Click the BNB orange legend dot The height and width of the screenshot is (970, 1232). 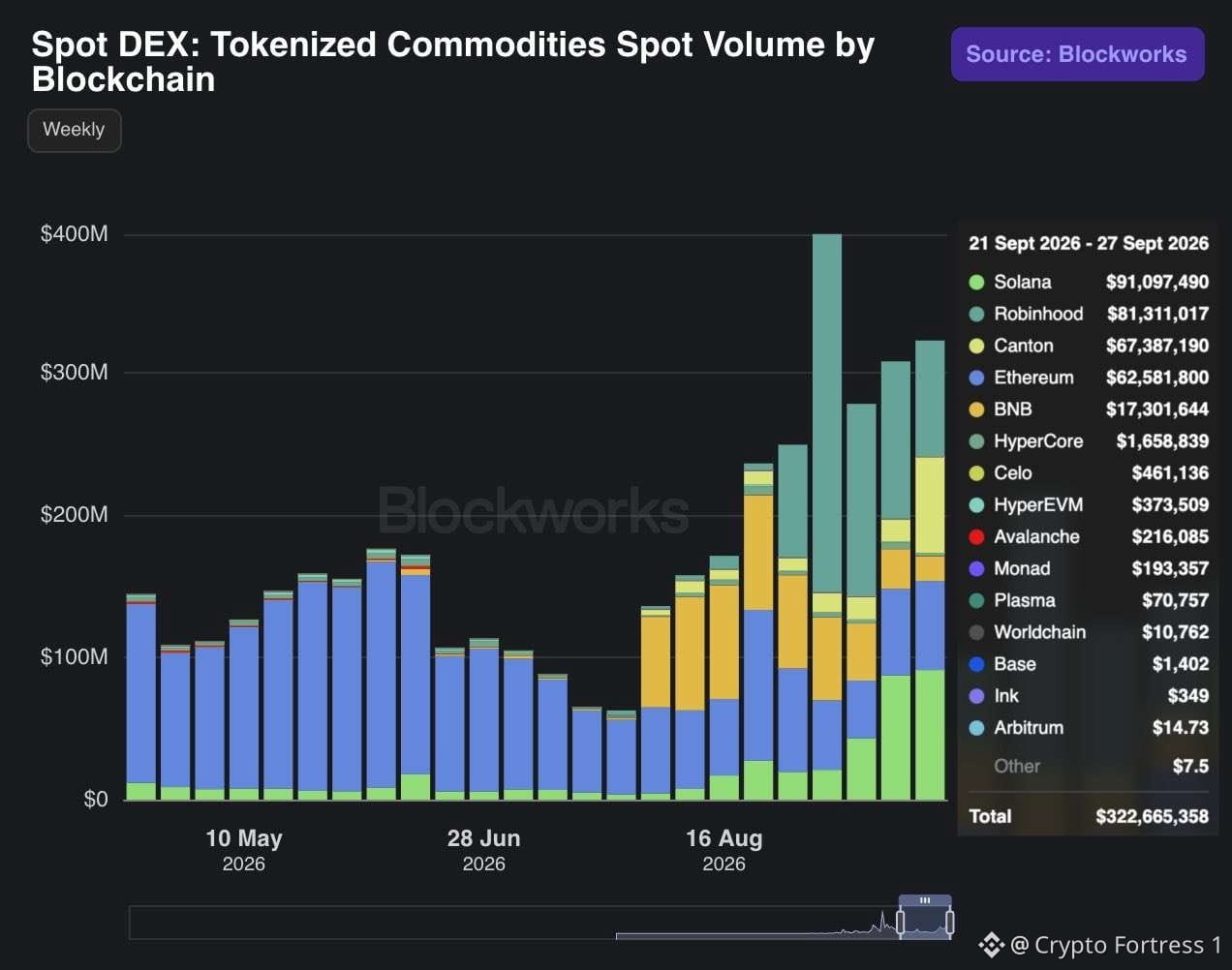tap(976, 409)
